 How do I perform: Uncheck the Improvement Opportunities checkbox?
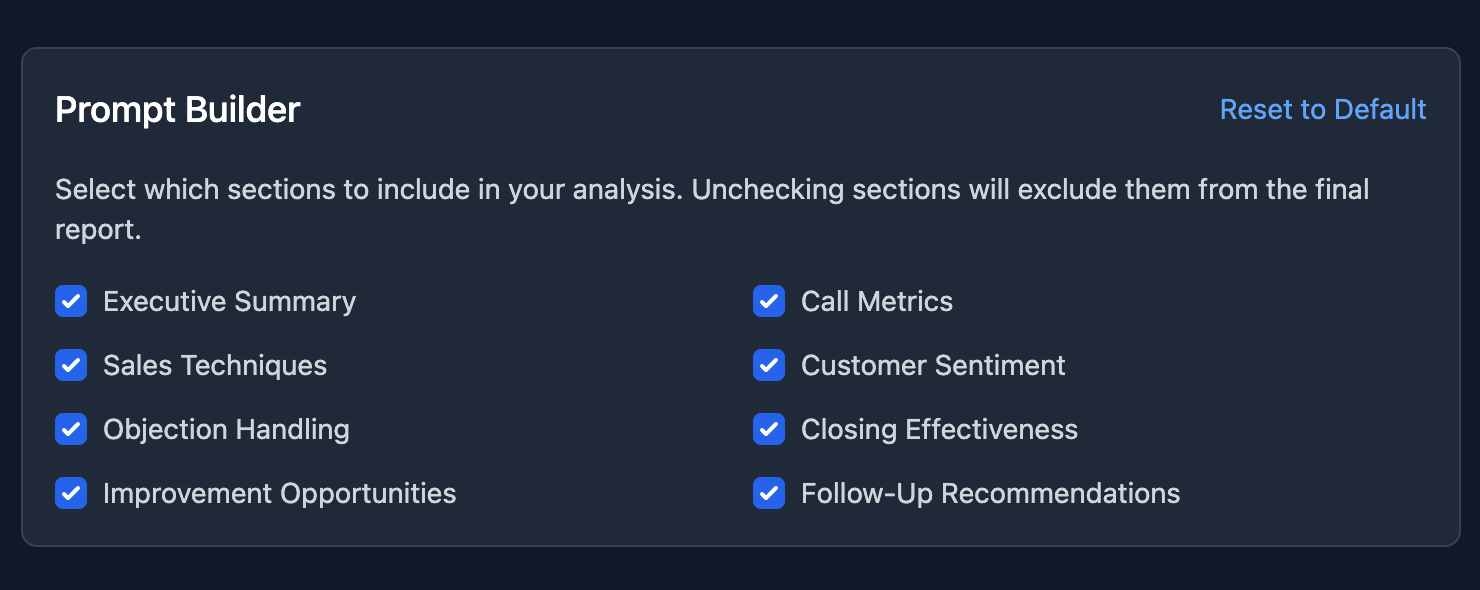tap(71, 493)
